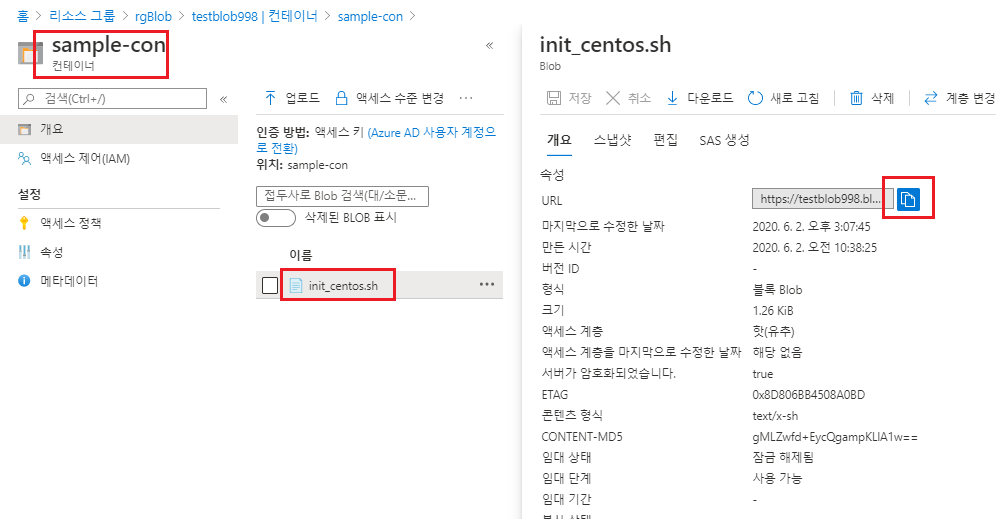Click the sample-con container icon
This screenshot has height=519, width=996.
point(30,54)
